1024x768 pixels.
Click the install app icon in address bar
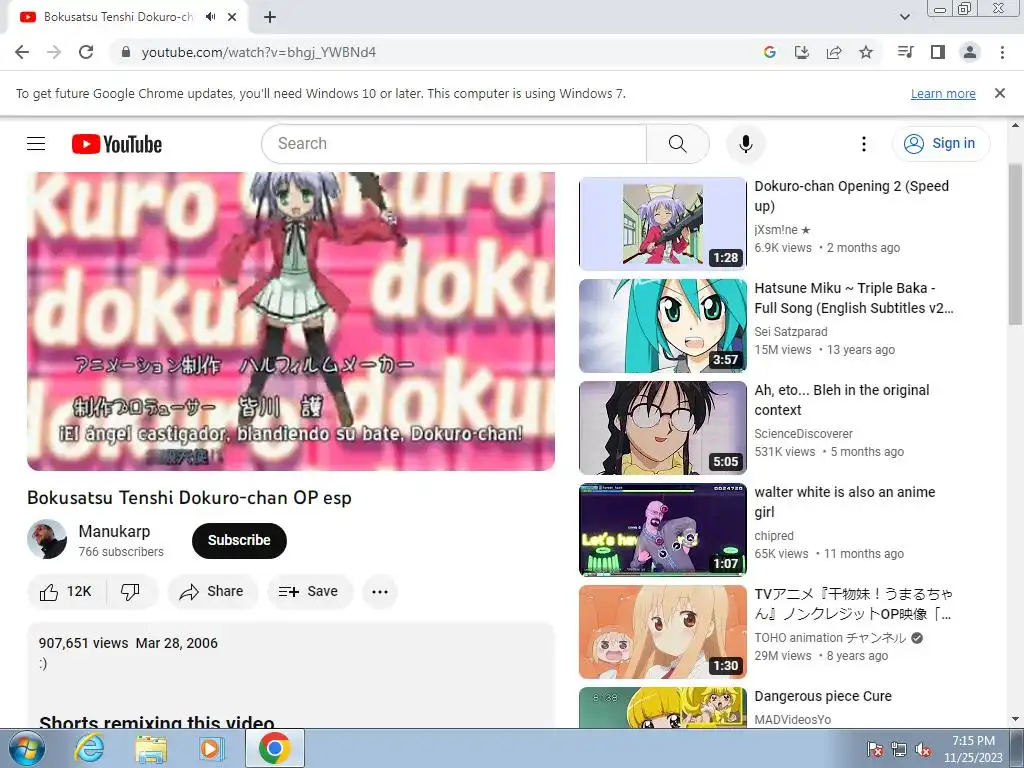[801, 52]
